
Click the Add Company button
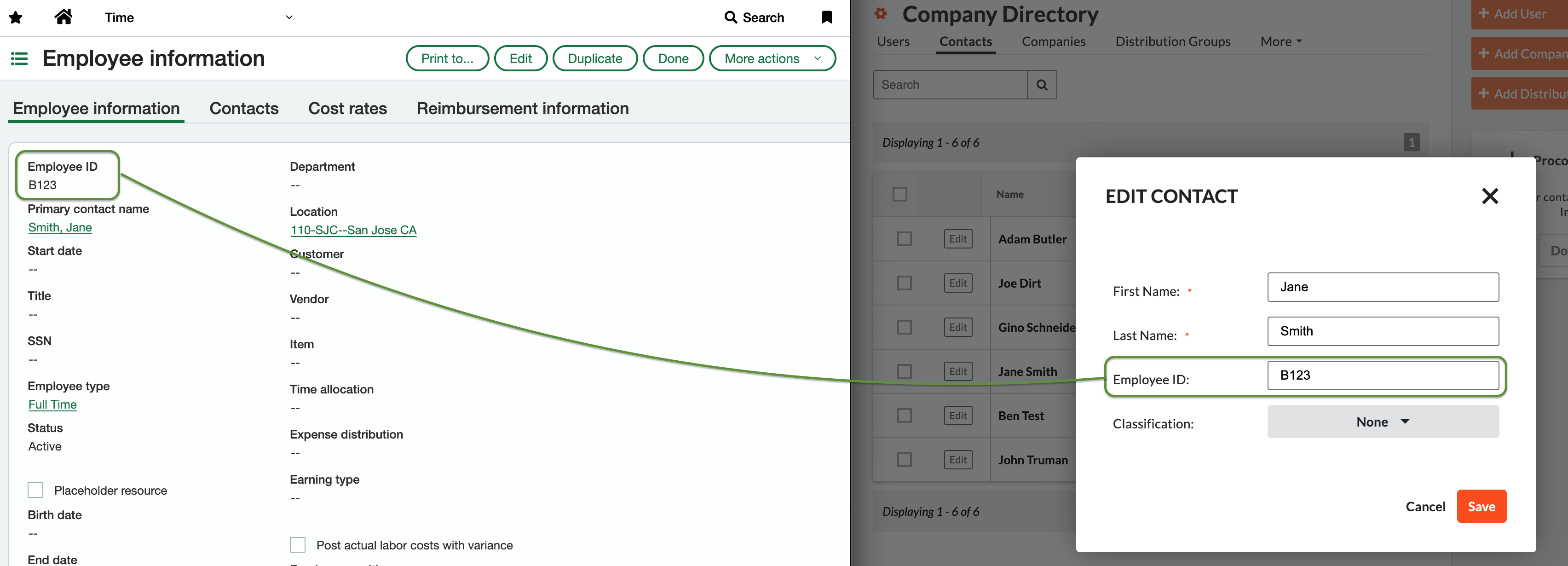tap(1519, 53)
